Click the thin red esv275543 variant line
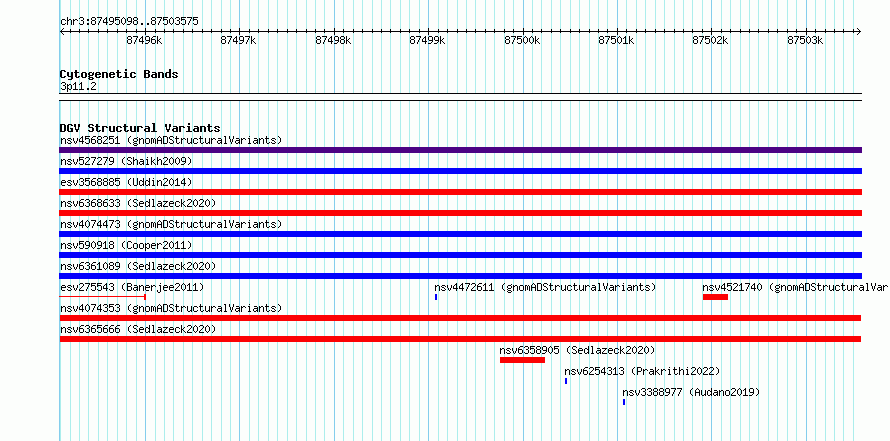Image resolution: width=890 pixels, height=441 pixels. (103, 297)
